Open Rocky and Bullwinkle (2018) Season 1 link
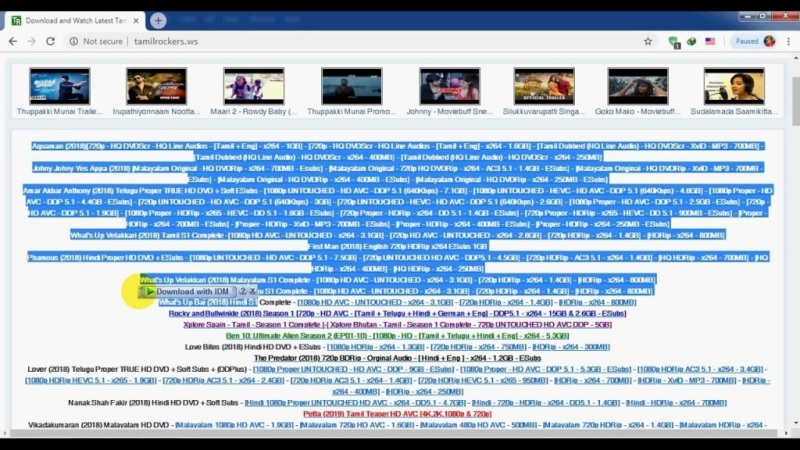The height and width of the screenshot is (450, 800). click(397, 313)
